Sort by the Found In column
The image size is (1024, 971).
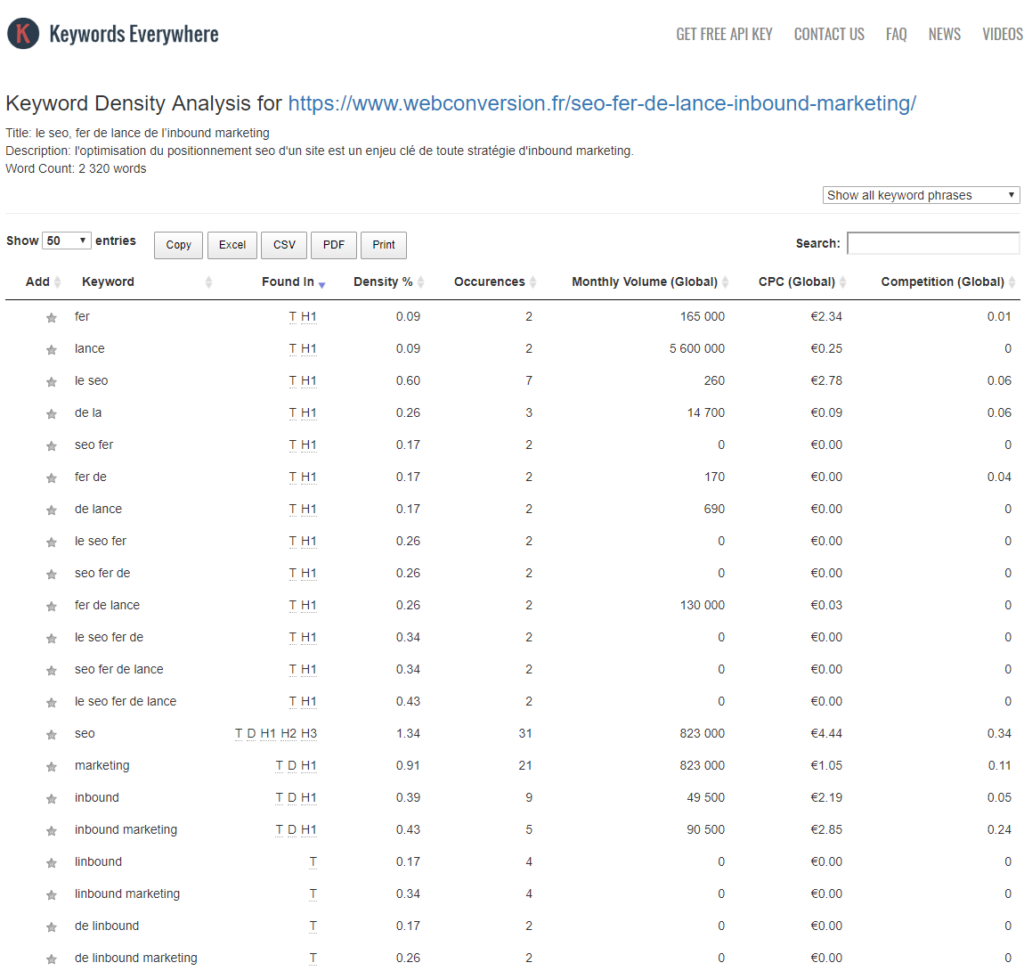[x=288, y=282]
